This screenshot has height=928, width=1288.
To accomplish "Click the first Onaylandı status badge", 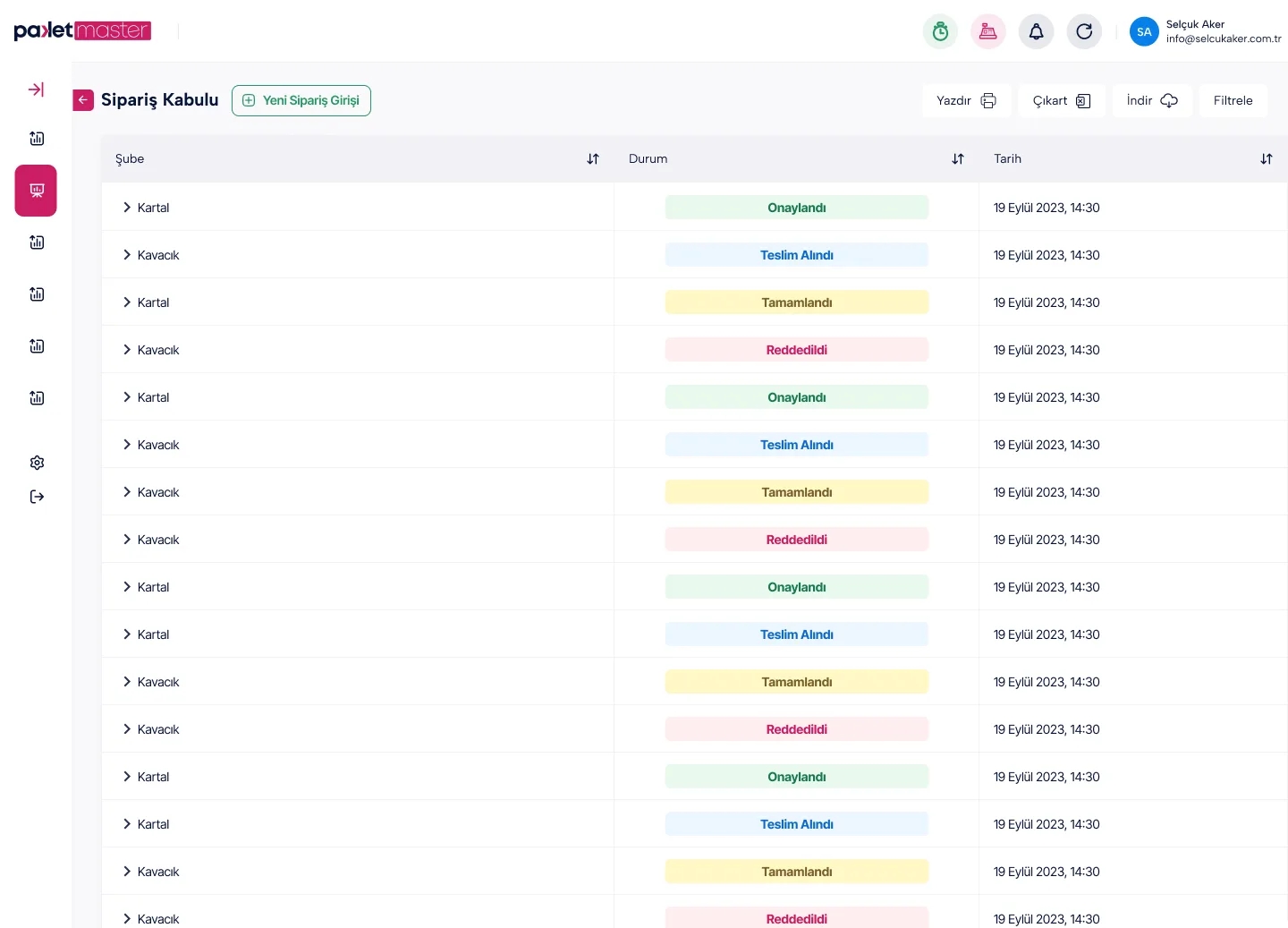I will click(797, 208).
